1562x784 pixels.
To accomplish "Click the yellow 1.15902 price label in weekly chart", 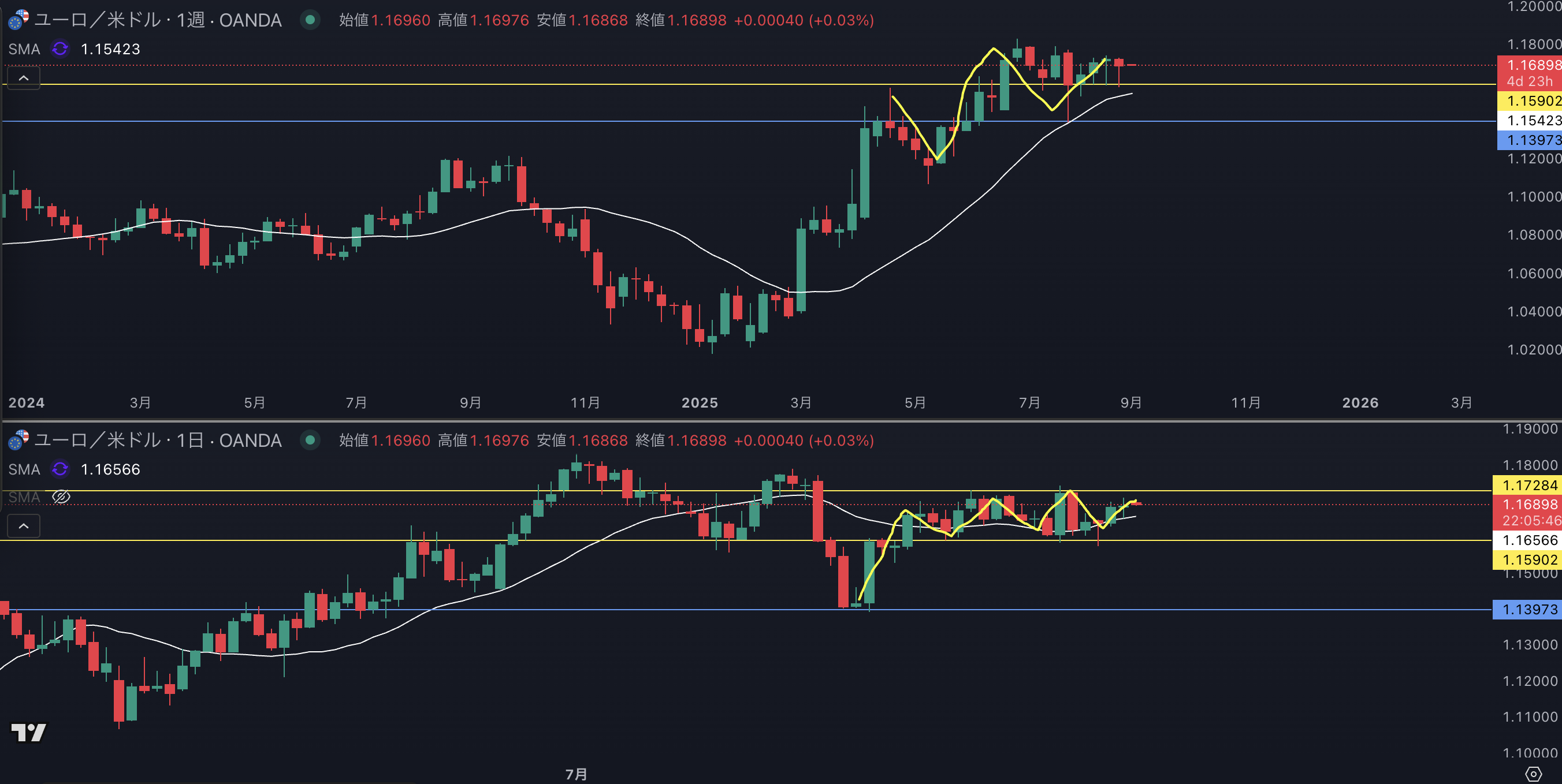I will pyautogui.click(x=1530, y=100).
